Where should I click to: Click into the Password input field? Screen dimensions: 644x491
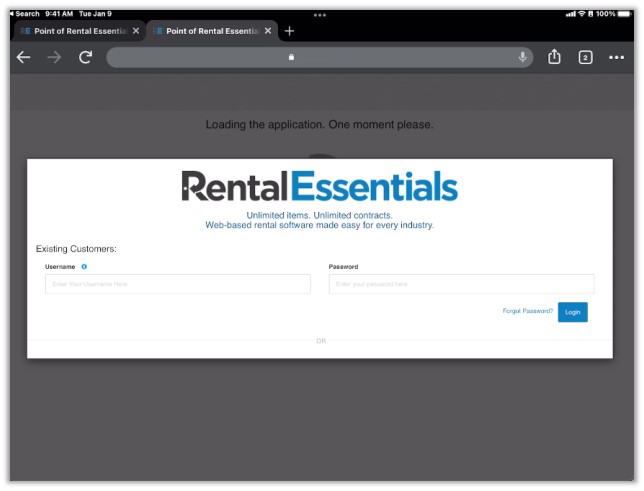coord(461,284)
